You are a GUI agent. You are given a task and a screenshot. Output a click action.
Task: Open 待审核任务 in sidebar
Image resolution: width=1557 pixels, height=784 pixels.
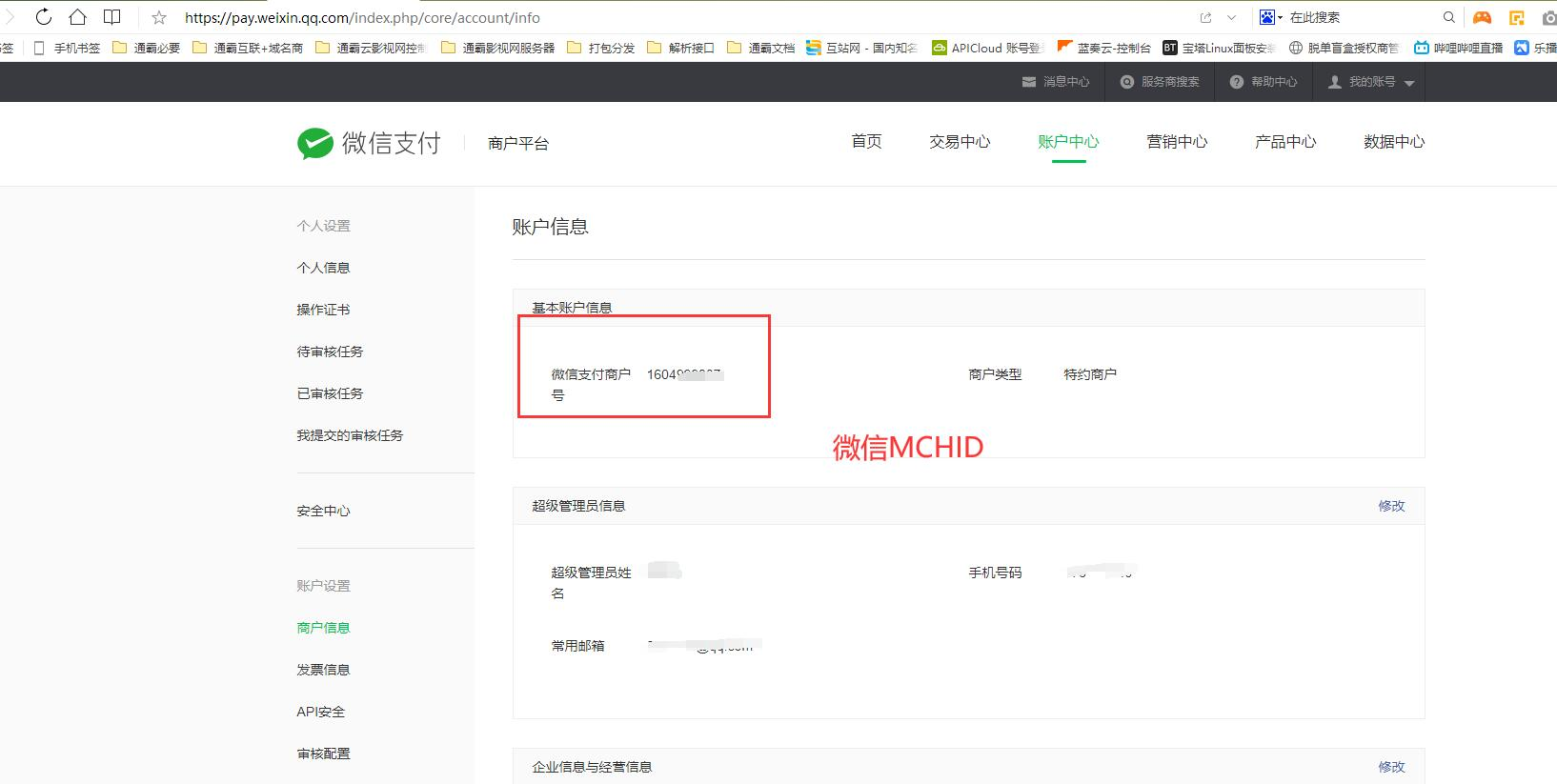pos(330,352)
